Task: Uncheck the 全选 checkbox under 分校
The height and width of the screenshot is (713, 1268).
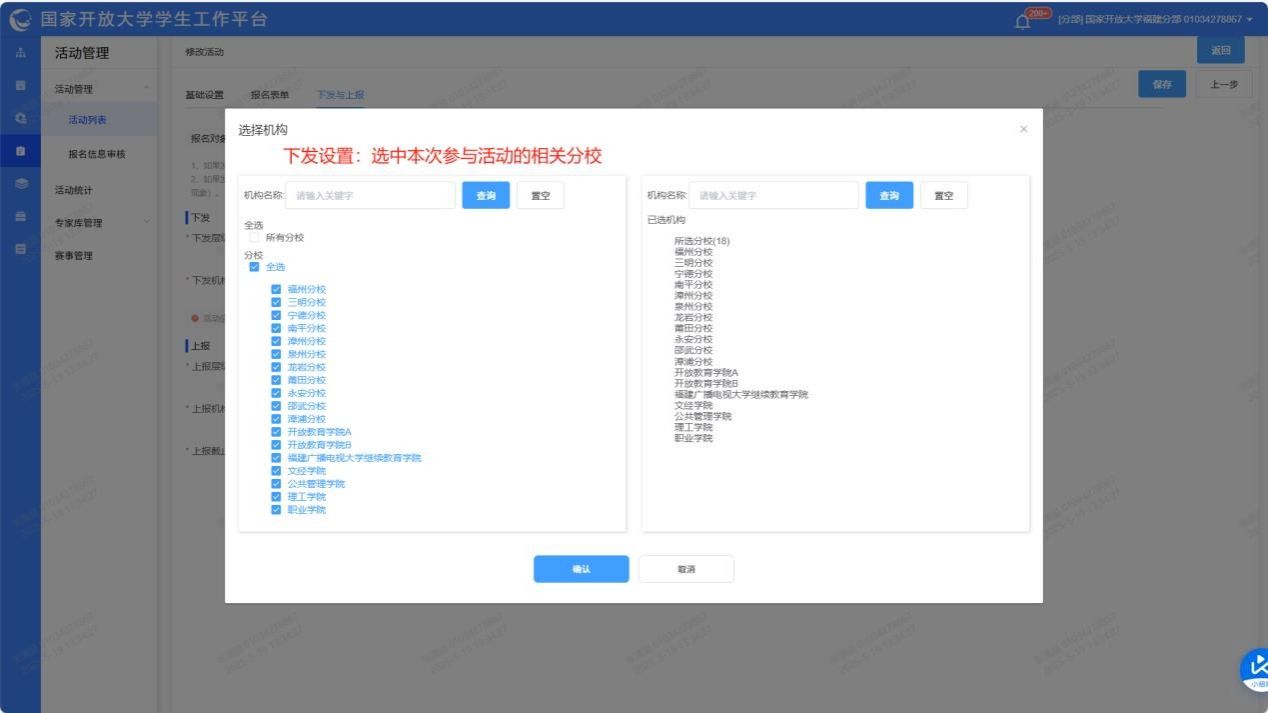Action: [x=254, y=267]
